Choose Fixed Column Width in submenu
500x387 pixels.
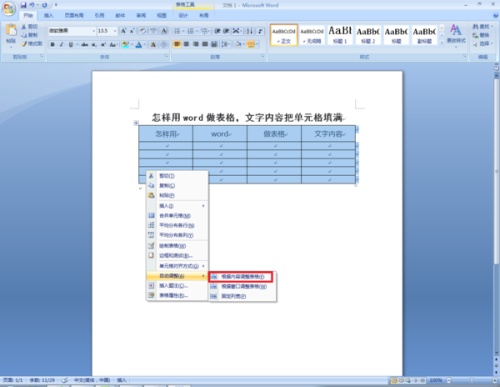click(242, 296)
